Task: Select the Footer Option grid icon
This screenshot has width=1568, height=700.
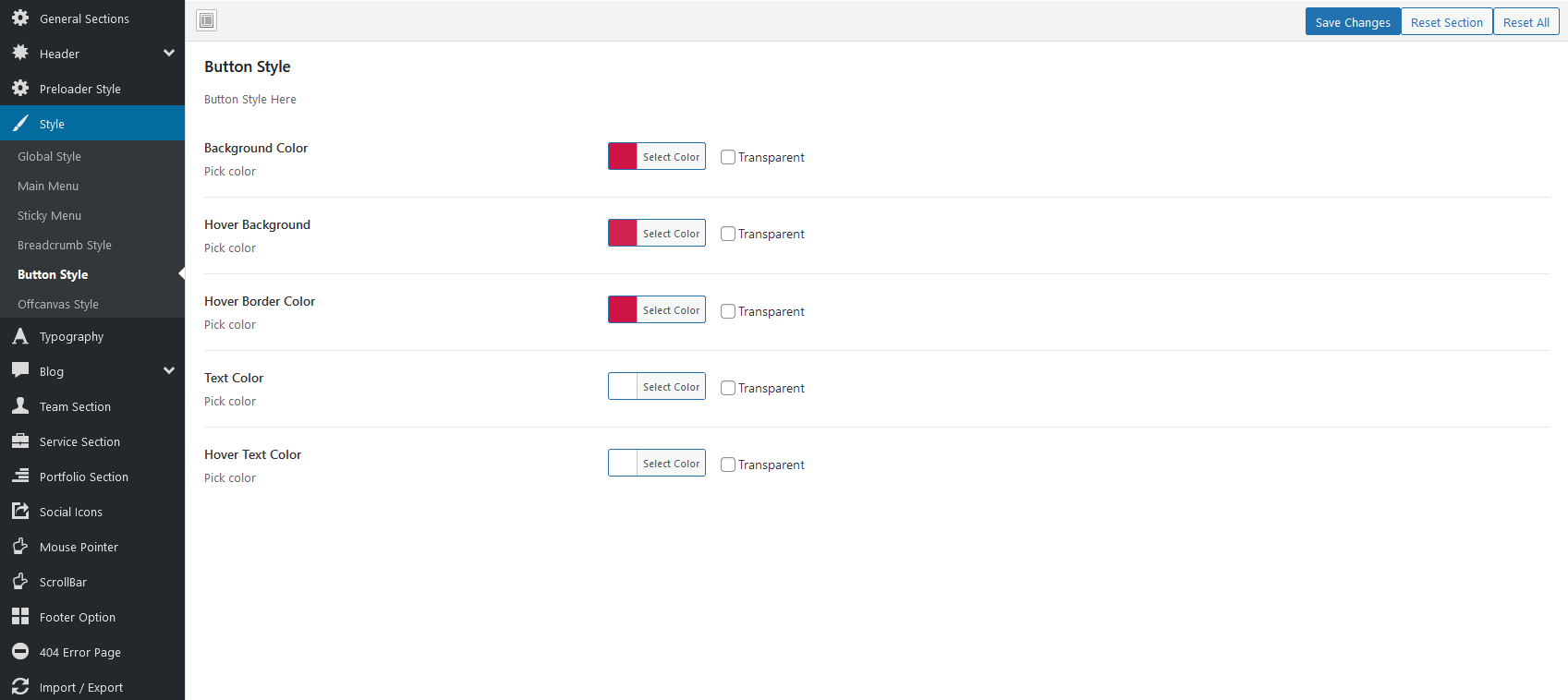Action: (20, 616)
